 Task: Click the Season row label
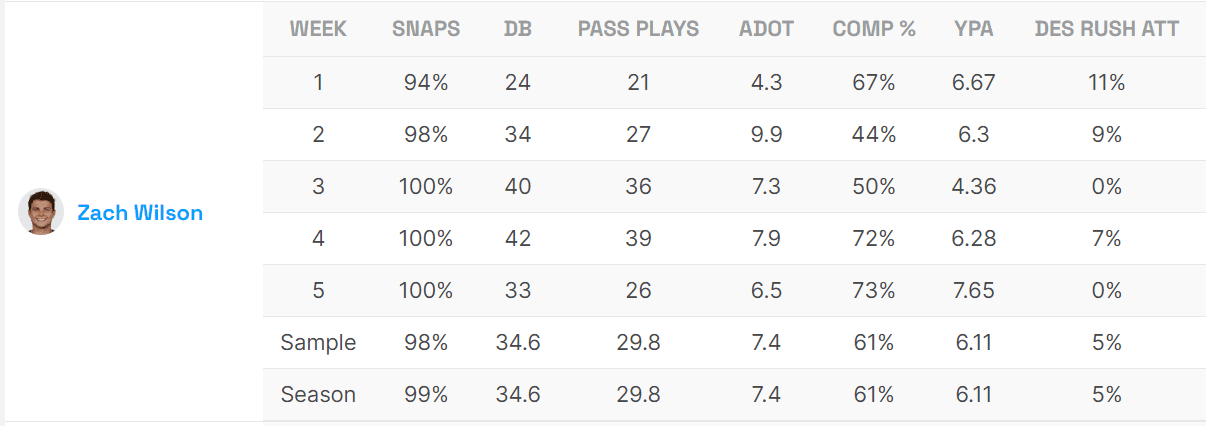[318, 395]
